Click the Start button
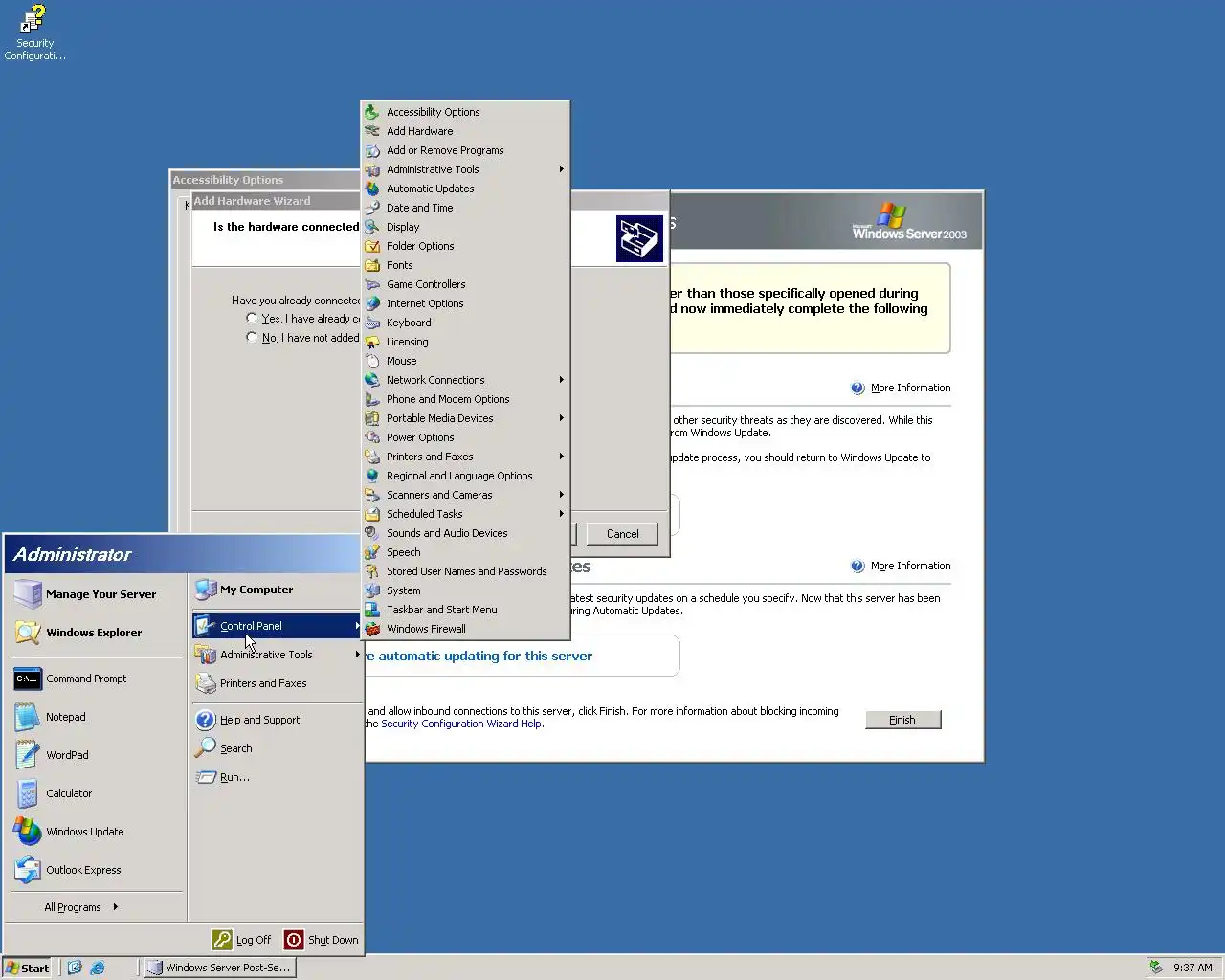Image resolution: width=1225 pixels, height=980 pixels. 28,968
